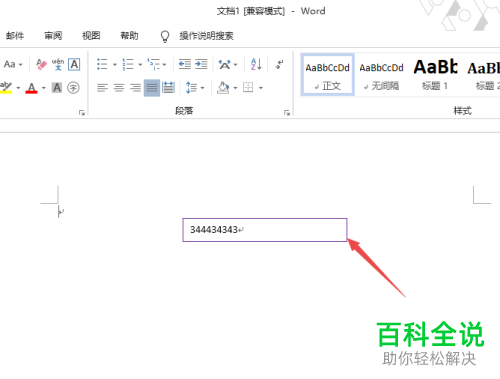This screenshot has height=379, width=500.
Task: Sort text with A-Z icon
Action: pos(256,64)
